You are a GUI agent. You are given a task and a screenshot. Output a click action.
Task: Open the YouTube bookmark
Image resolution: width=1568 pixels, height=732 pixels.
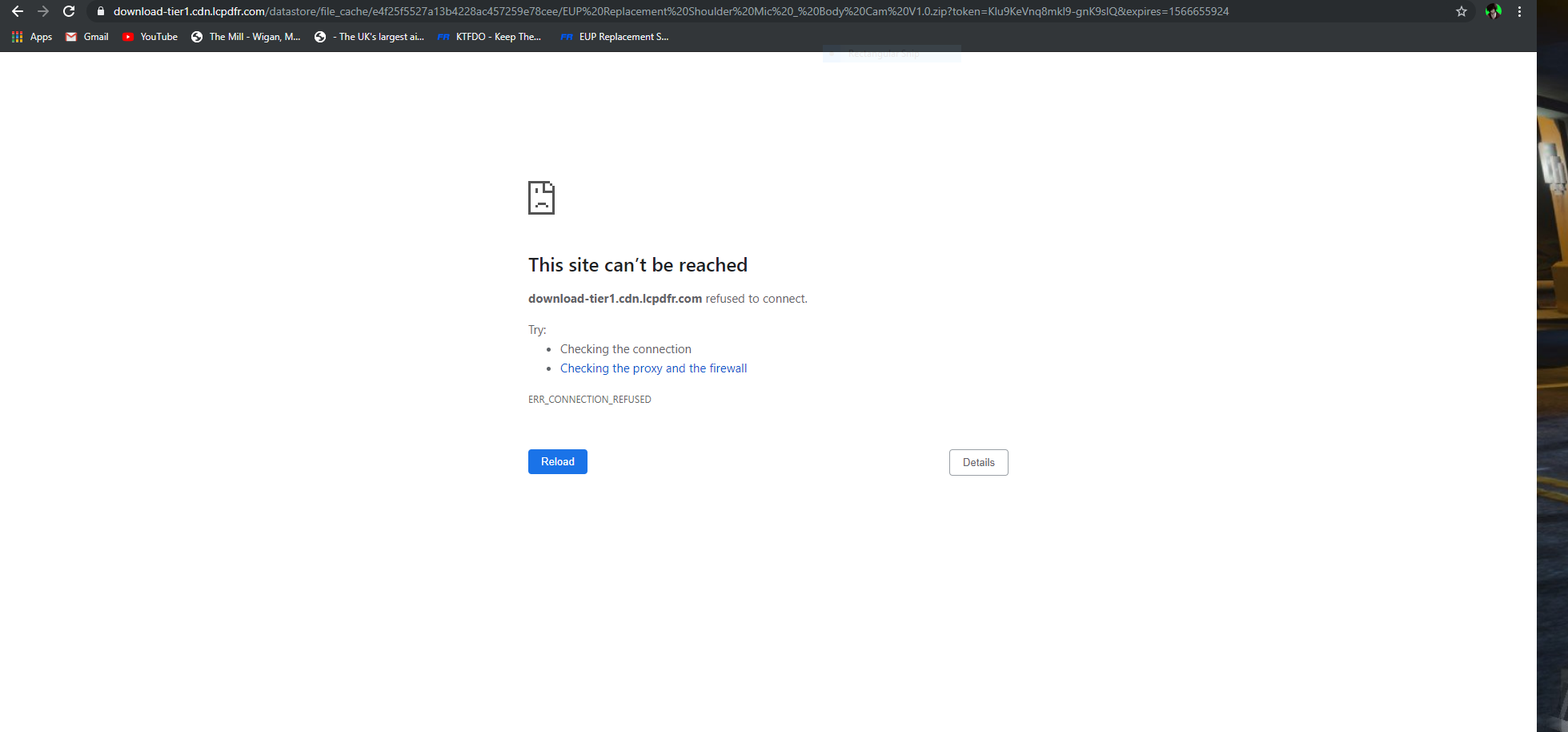pyautogui.click(x=150, y=37)
